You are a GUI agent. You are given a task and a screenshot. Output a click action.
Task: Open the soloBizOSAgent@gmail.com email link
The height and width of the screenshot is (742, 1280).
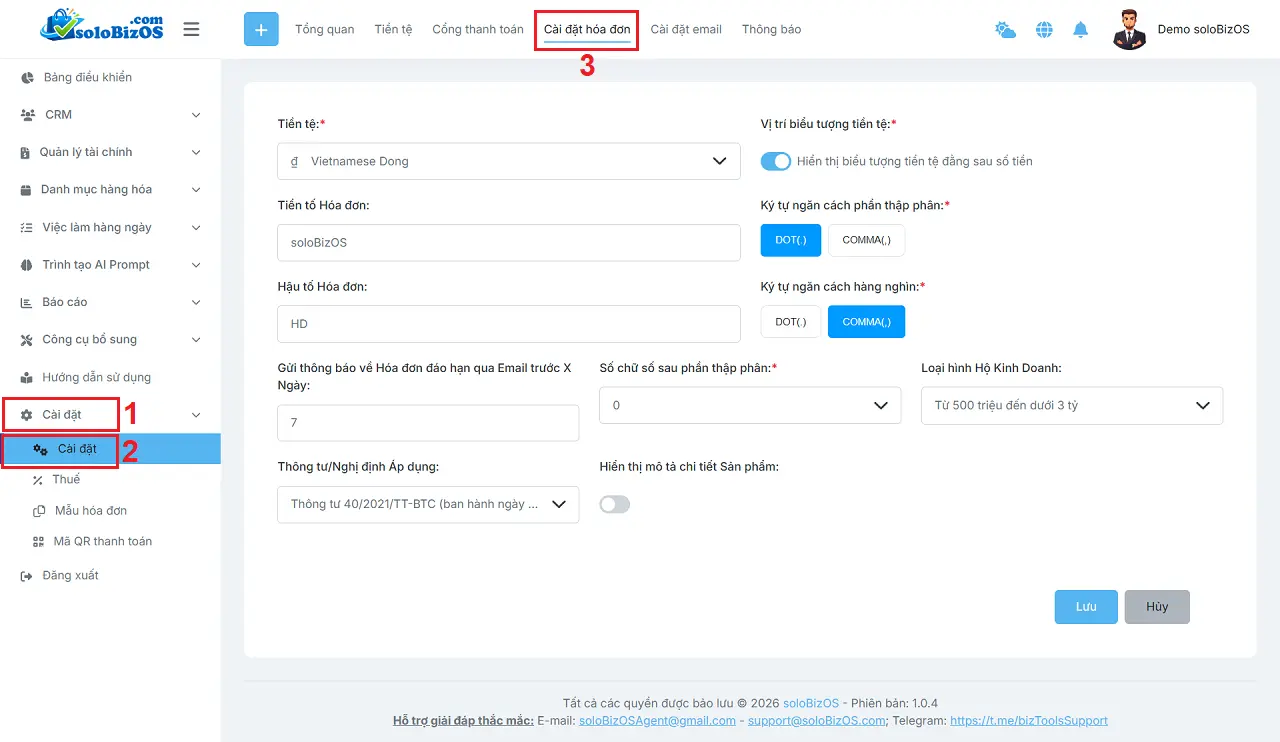[657, 721]
